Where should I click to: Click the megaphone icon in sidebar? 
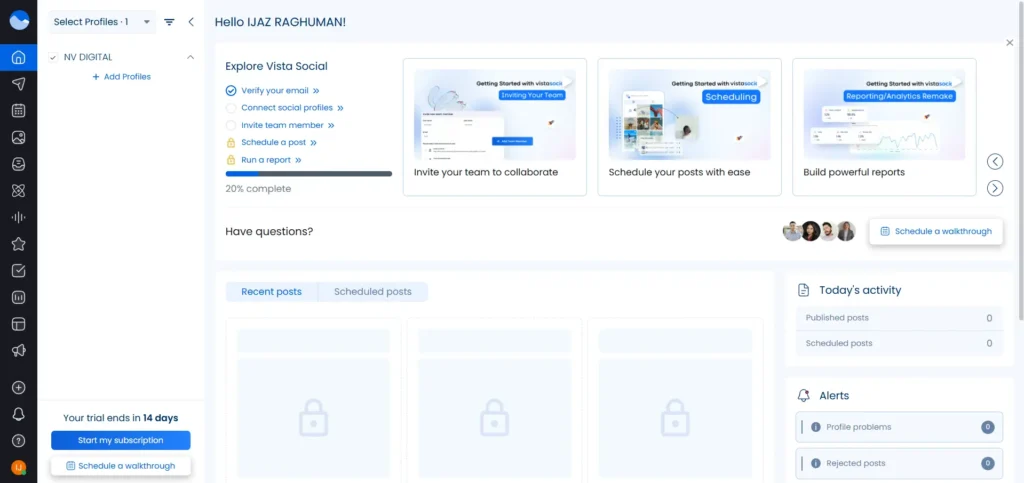(18, 351)
